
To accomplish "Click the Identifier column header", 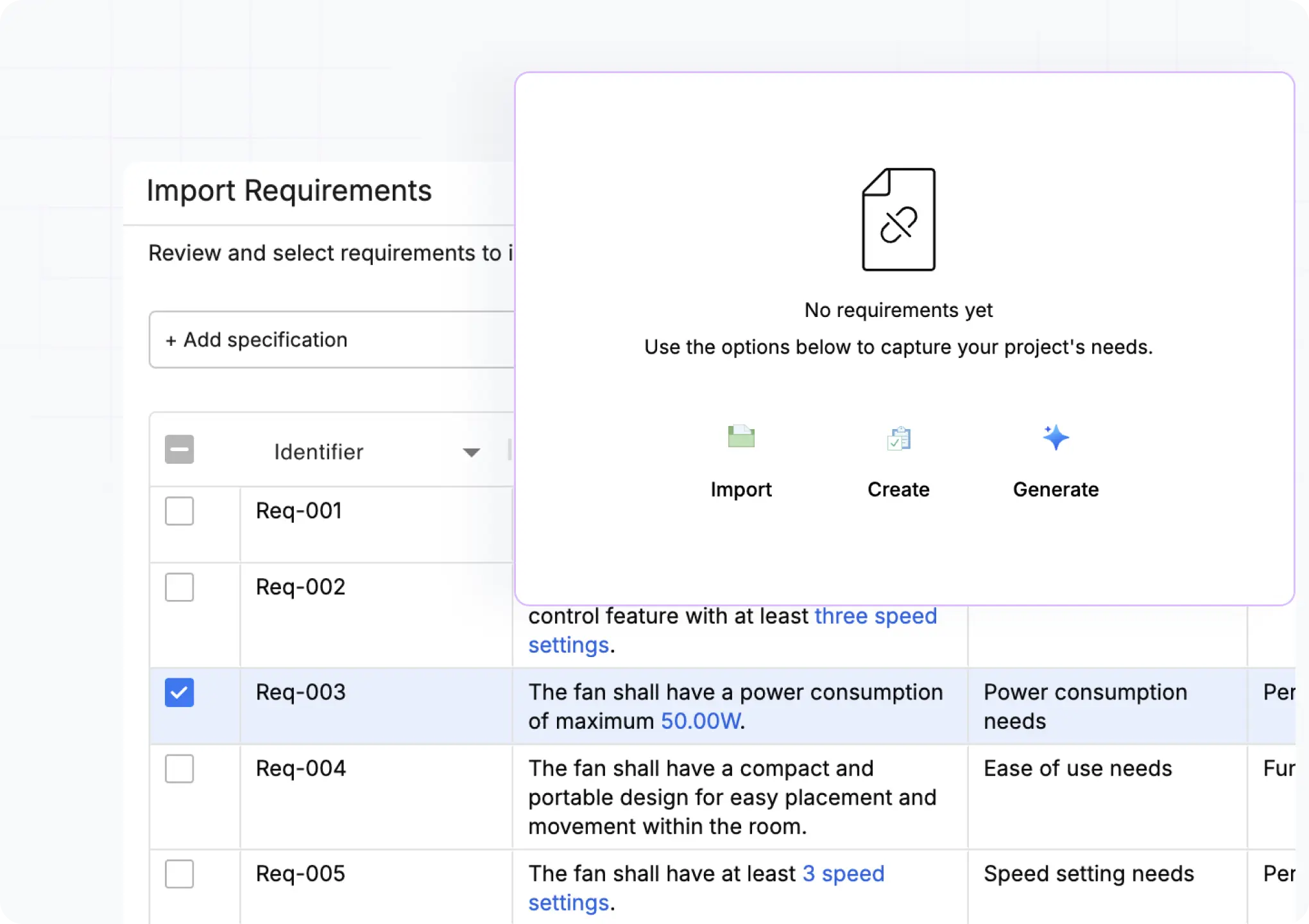I will click(319, 452).
